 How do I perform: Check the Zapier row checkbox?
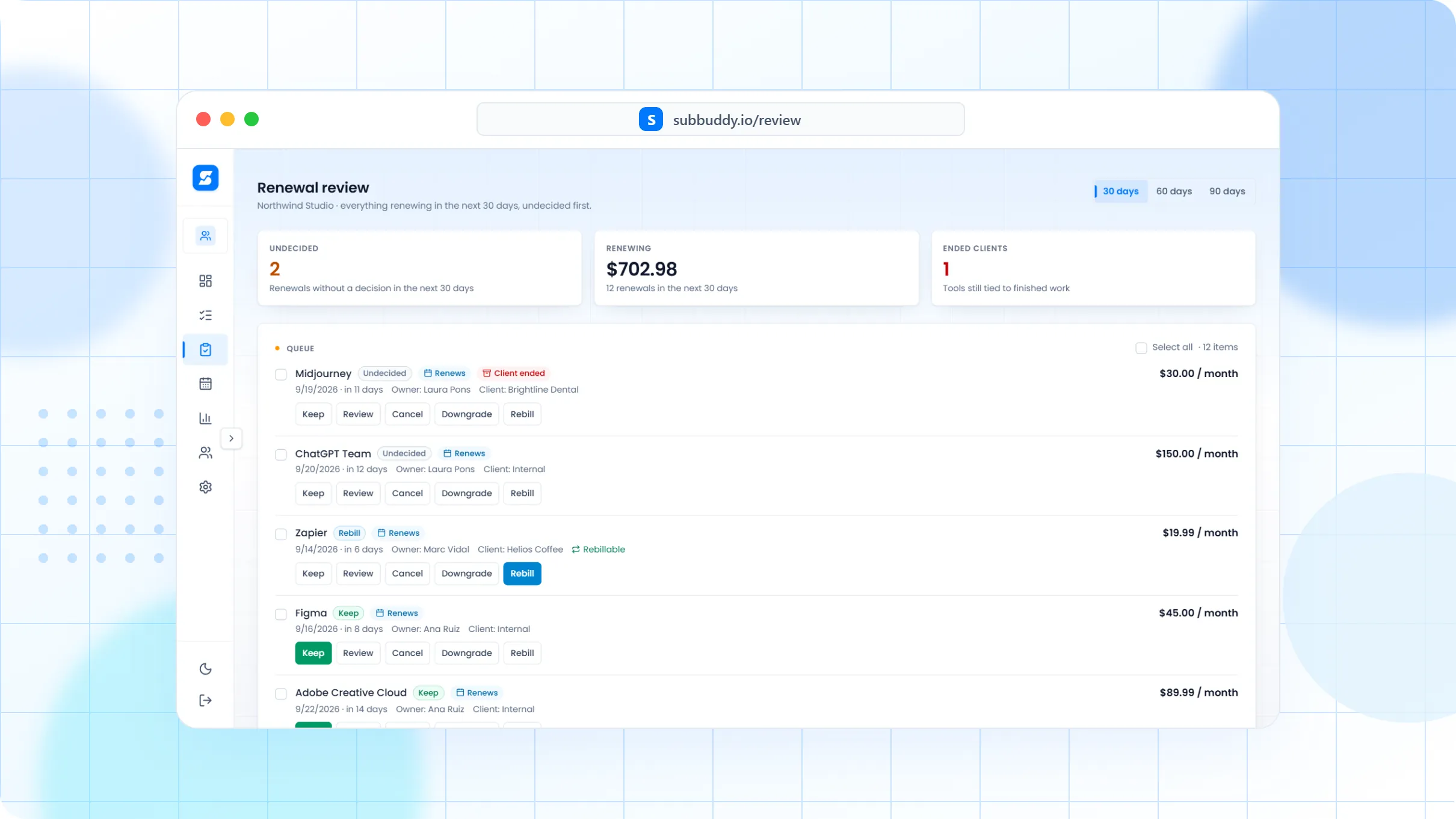(281, 534)
